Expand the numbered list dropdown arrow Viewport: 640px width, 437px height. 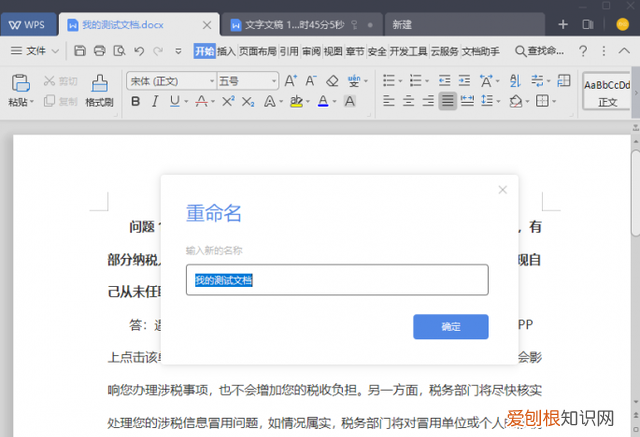(x=427, y=81)
